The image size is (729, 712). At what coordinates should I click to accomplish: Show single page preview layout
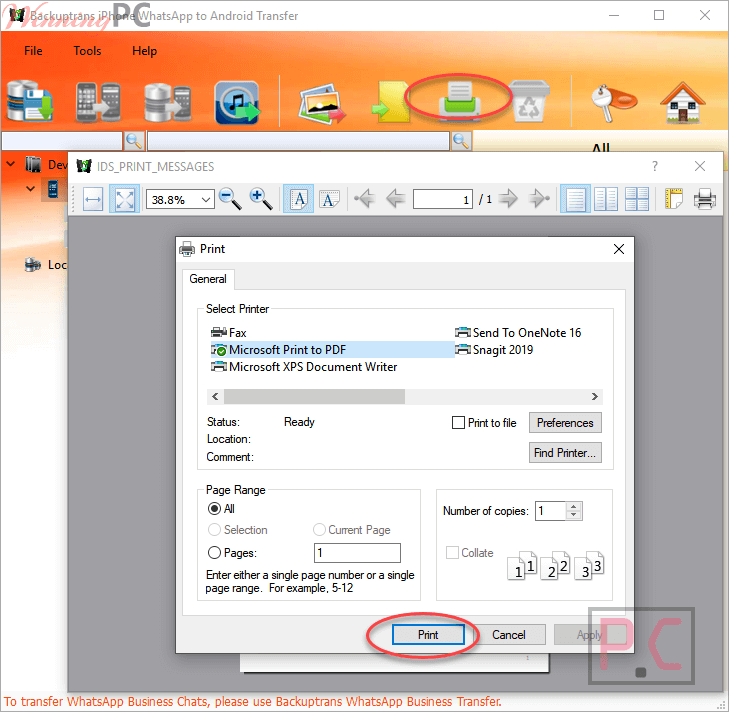575,199
